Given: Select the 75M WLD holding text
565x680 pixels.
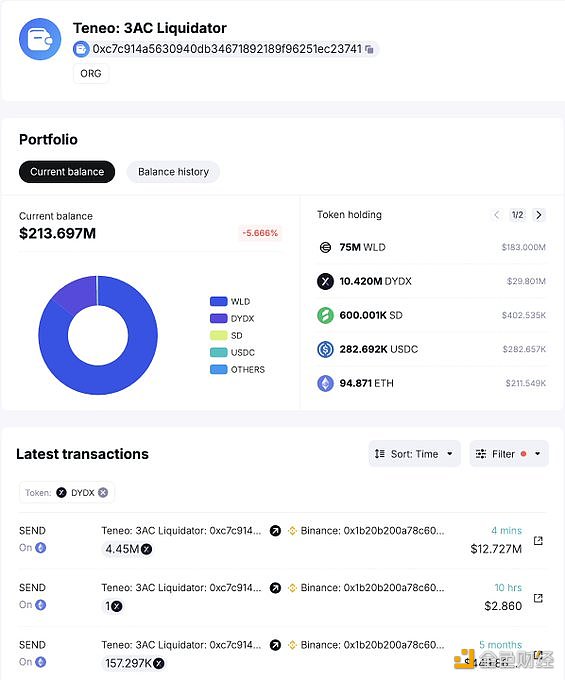Looking at the screenshot, I should coord(363,247).
